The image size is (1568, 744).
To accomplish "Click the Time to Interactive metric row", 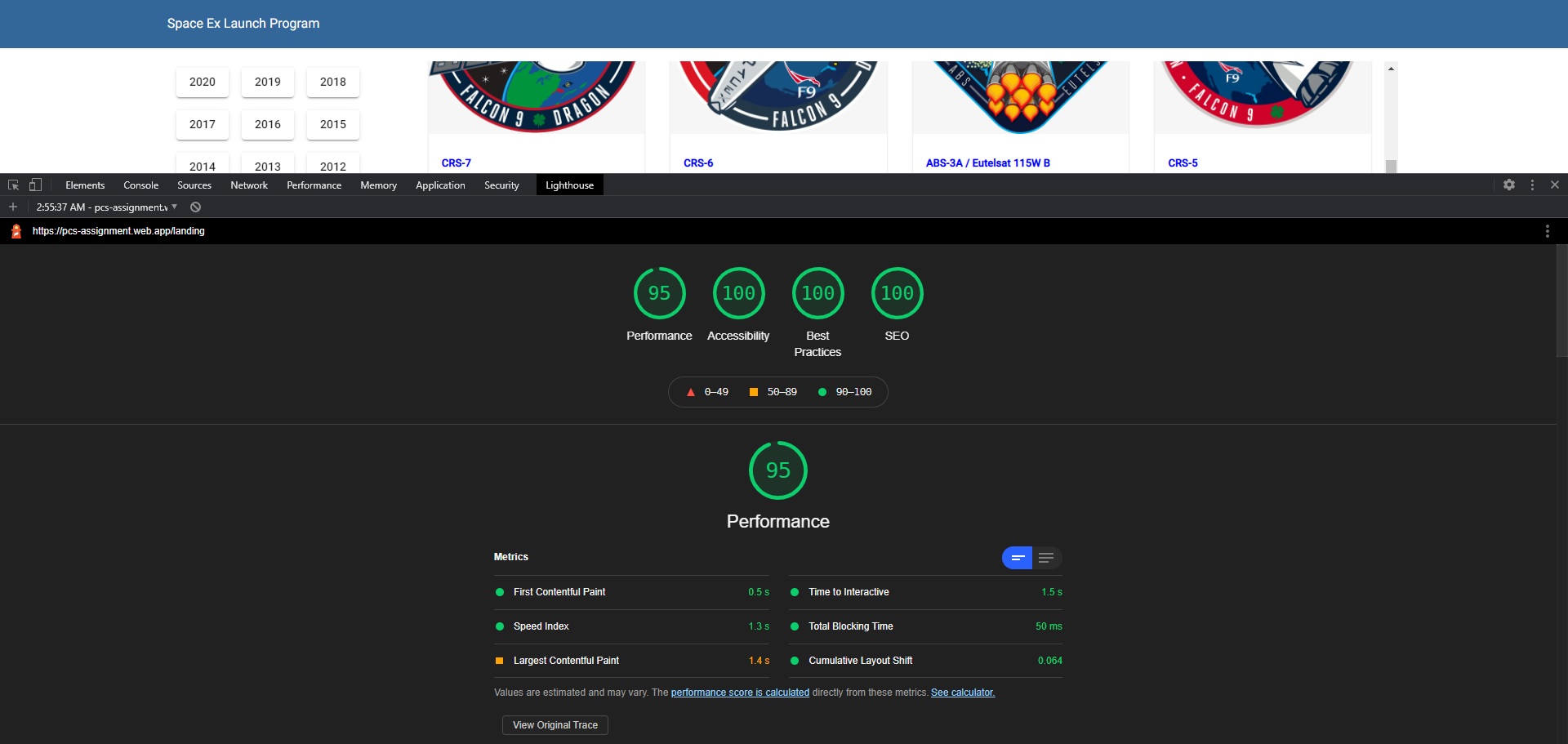I will point(926,592).
